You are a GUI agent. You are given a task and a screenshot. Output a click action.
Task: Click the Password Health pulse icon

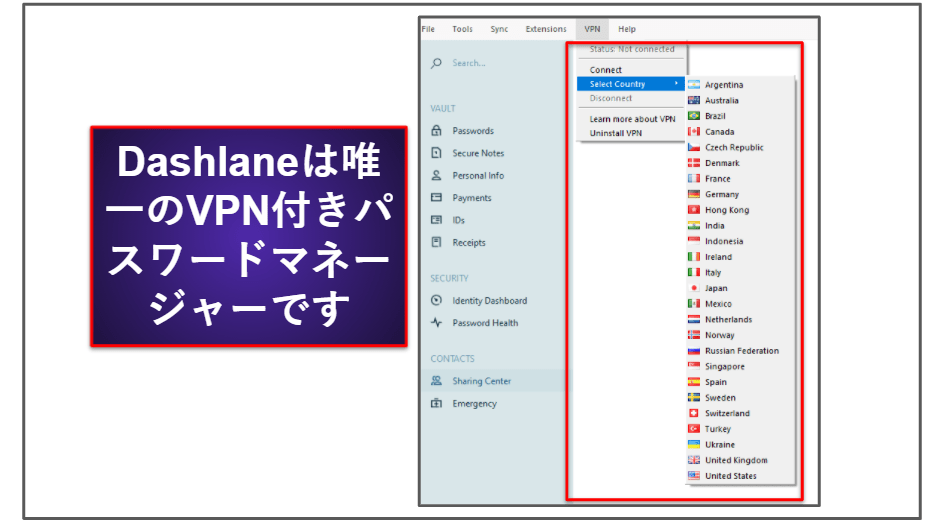point(437,322)
